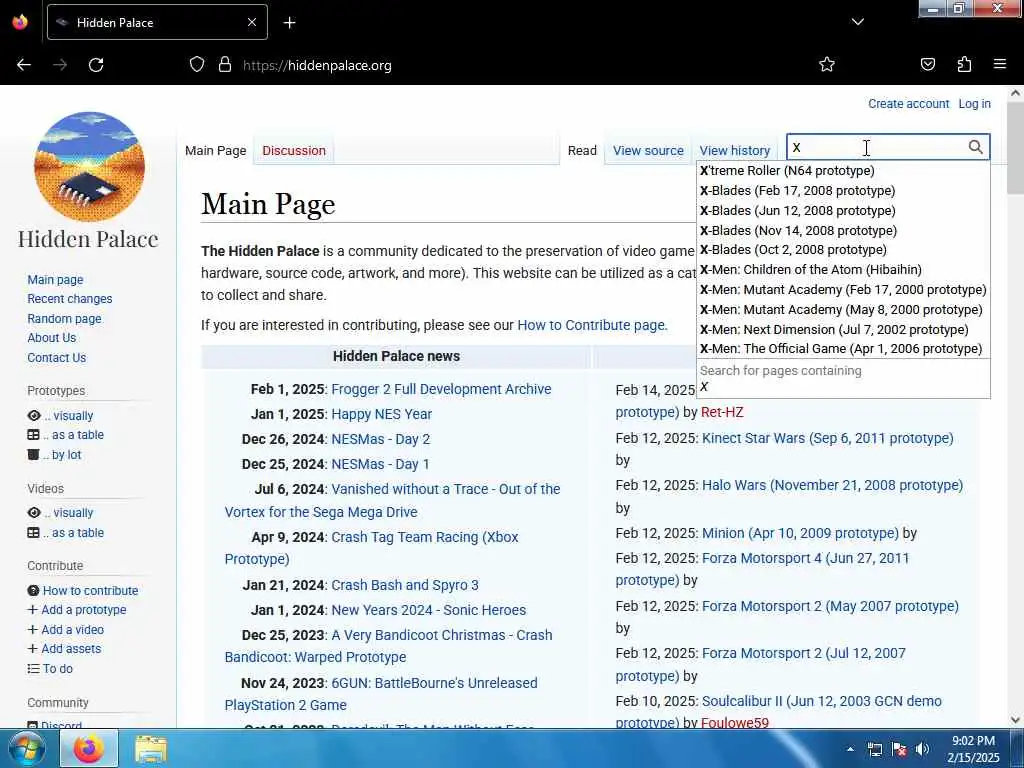1024x768 pixels.
Task: Open Kinect Star Wars prototype link
Action: click(x=827, y=438)
